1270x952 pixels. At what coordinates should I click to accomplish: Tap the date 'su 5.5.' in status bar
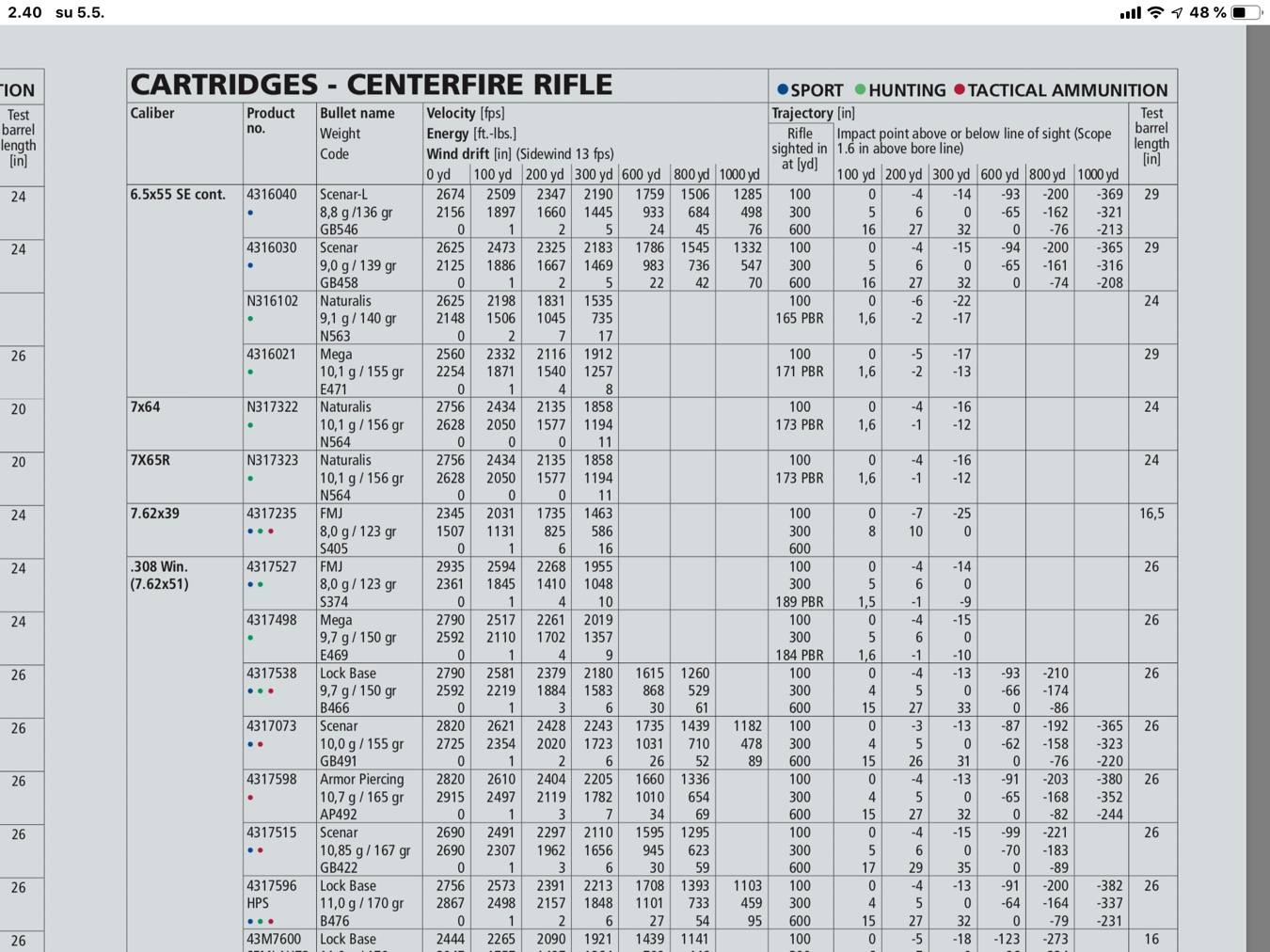tap(80, 12)
